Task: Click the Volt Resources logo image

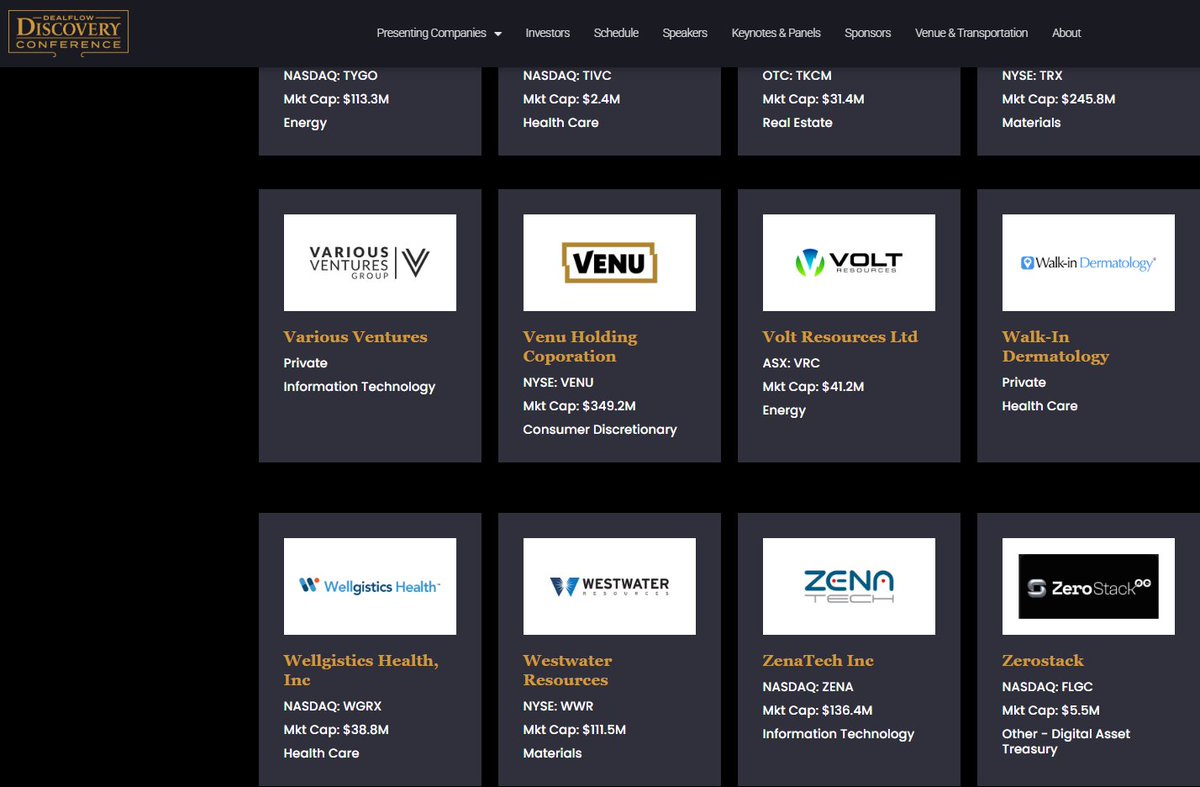Action: pyautogui.click(x=849, y=262)
